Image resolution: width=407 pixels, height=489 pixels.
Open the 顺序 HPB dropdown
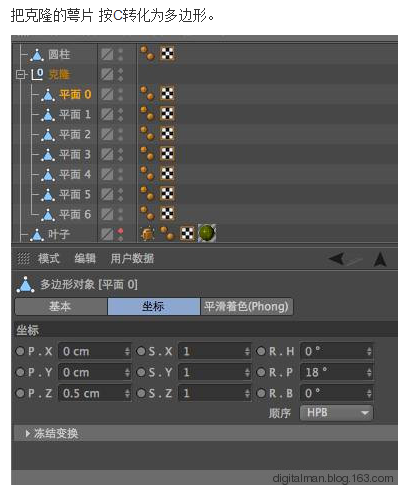pos(336,413)
